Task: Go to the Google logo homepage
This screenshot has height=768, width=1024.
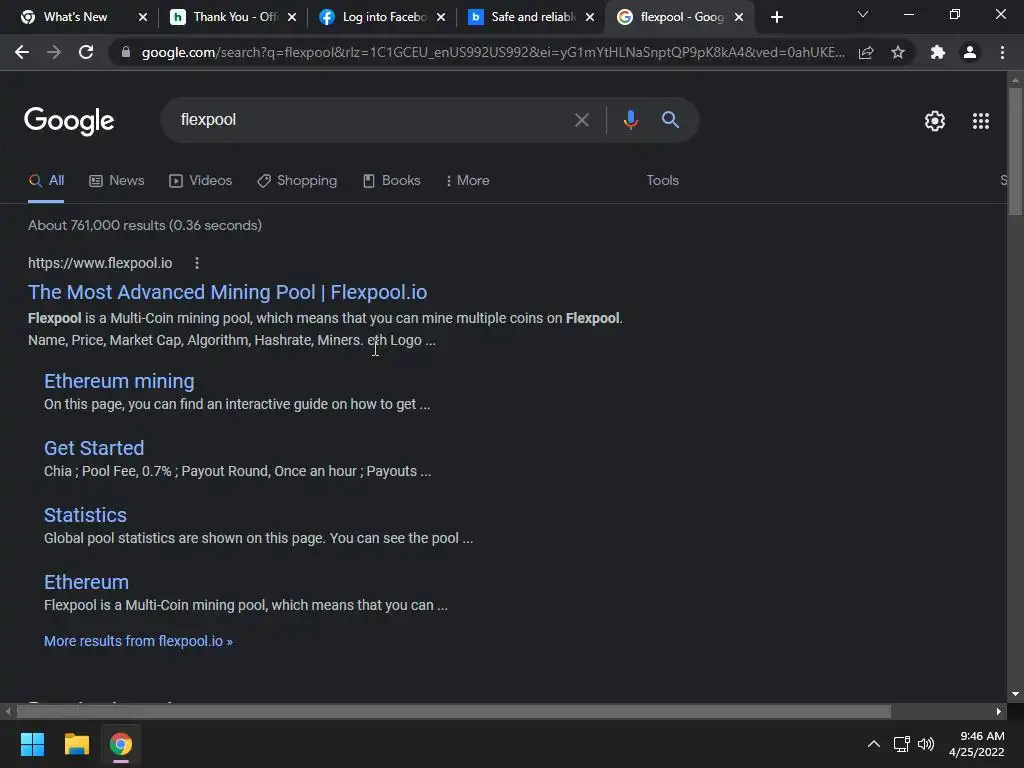Action: (69, 121)
